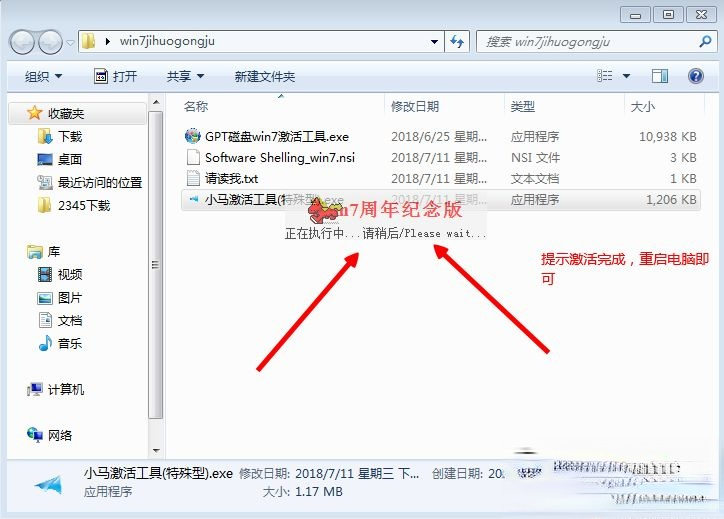
Task: Click the GPT磁盘win7激活工具.exe file icon
Action: click(x=193, y=136)
